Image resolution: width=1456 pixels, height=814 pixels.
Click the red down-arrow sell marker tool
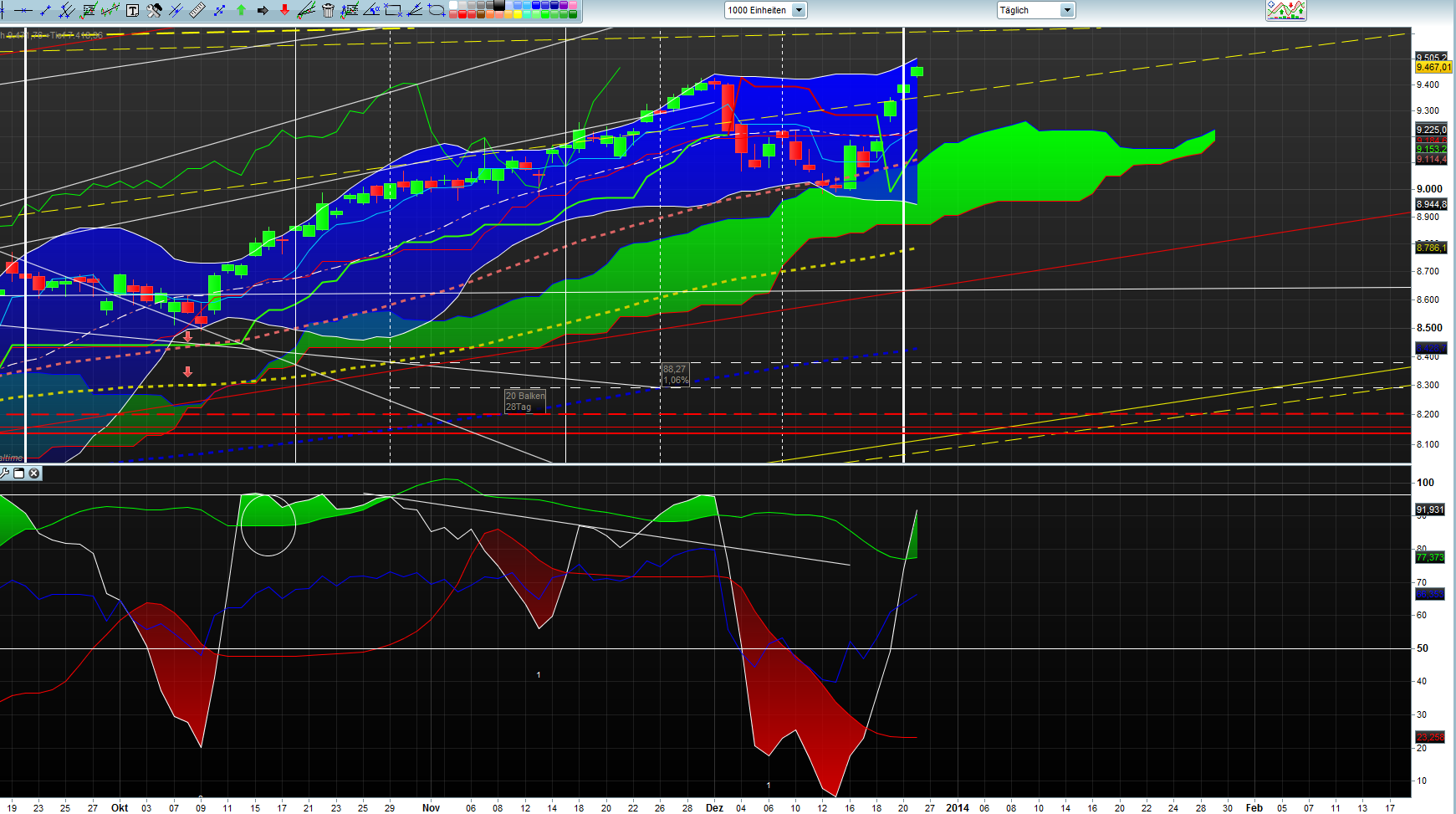point(285,11)
